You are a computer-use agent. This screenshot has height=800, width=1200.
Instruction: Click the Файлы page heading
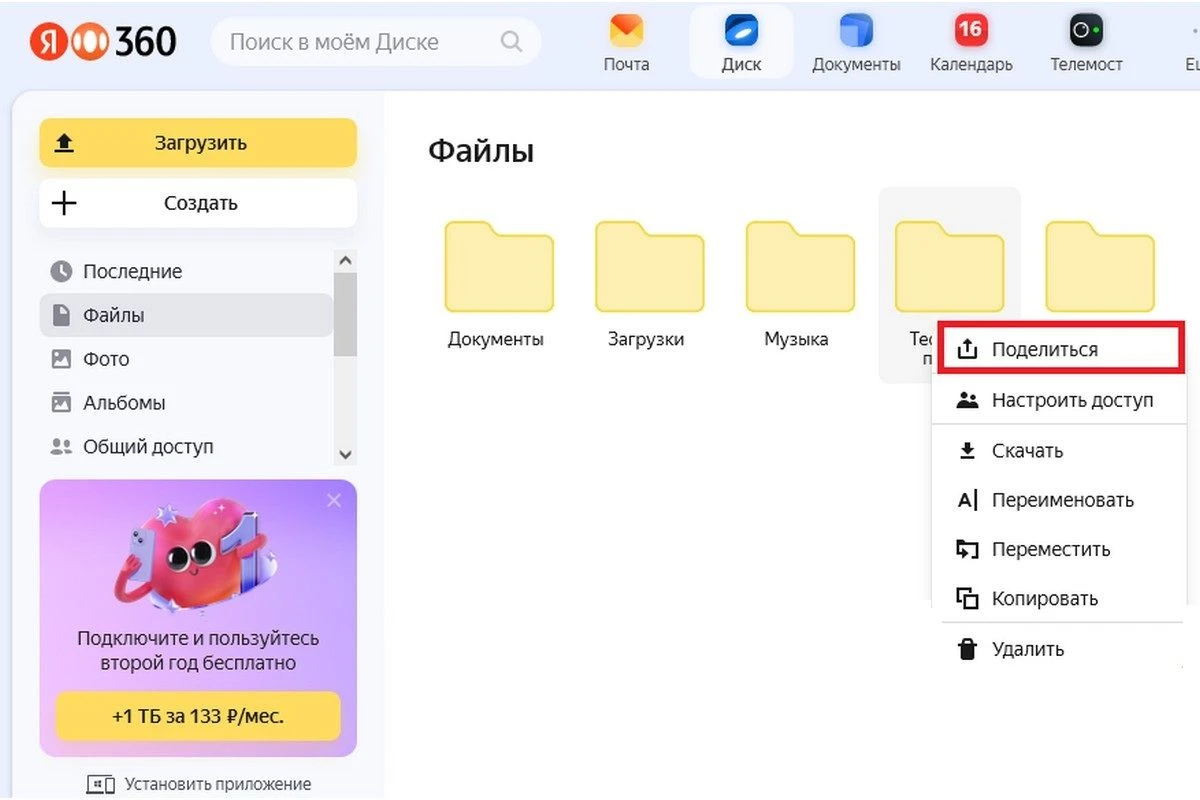pyautogui.click(x=481, y=151)
